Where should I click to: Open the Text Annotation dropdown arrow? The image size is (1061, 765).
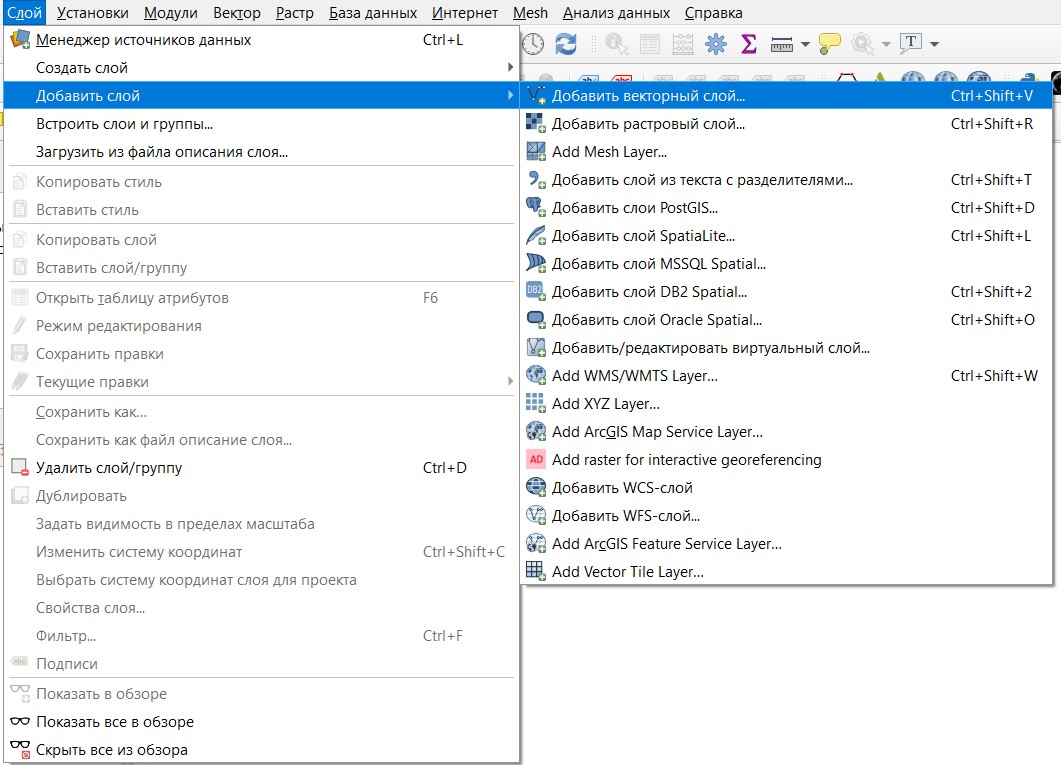934,45
